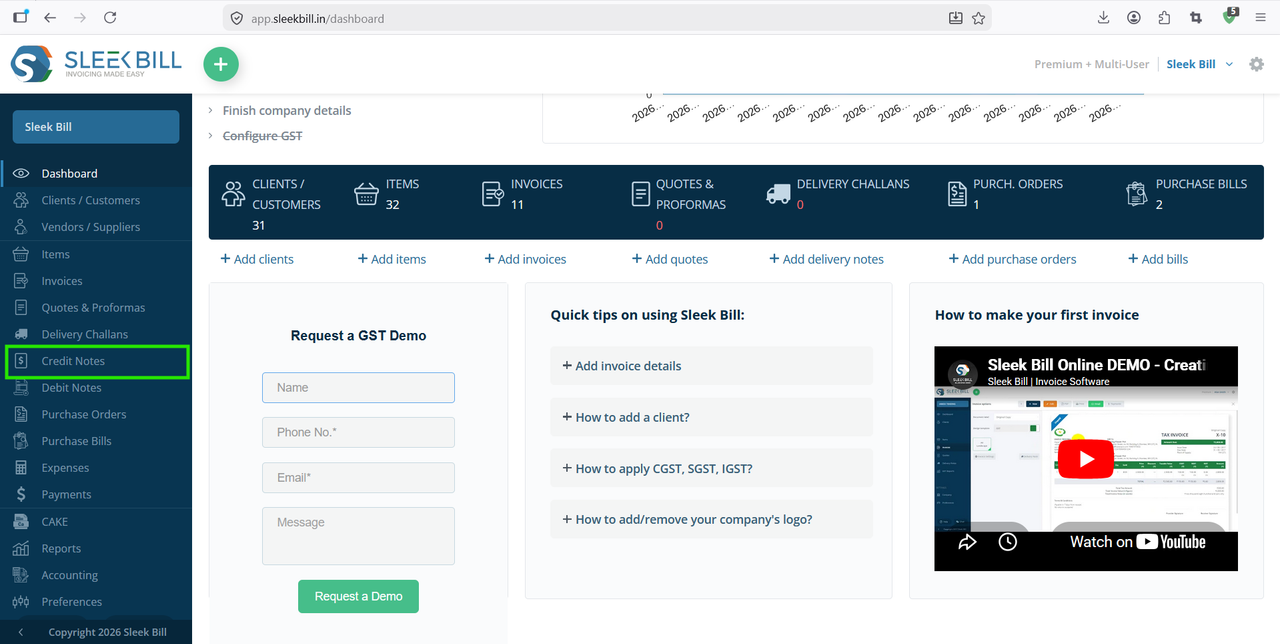Open the settings gear icon
Screen dimensions: 1280x644
1257,64
